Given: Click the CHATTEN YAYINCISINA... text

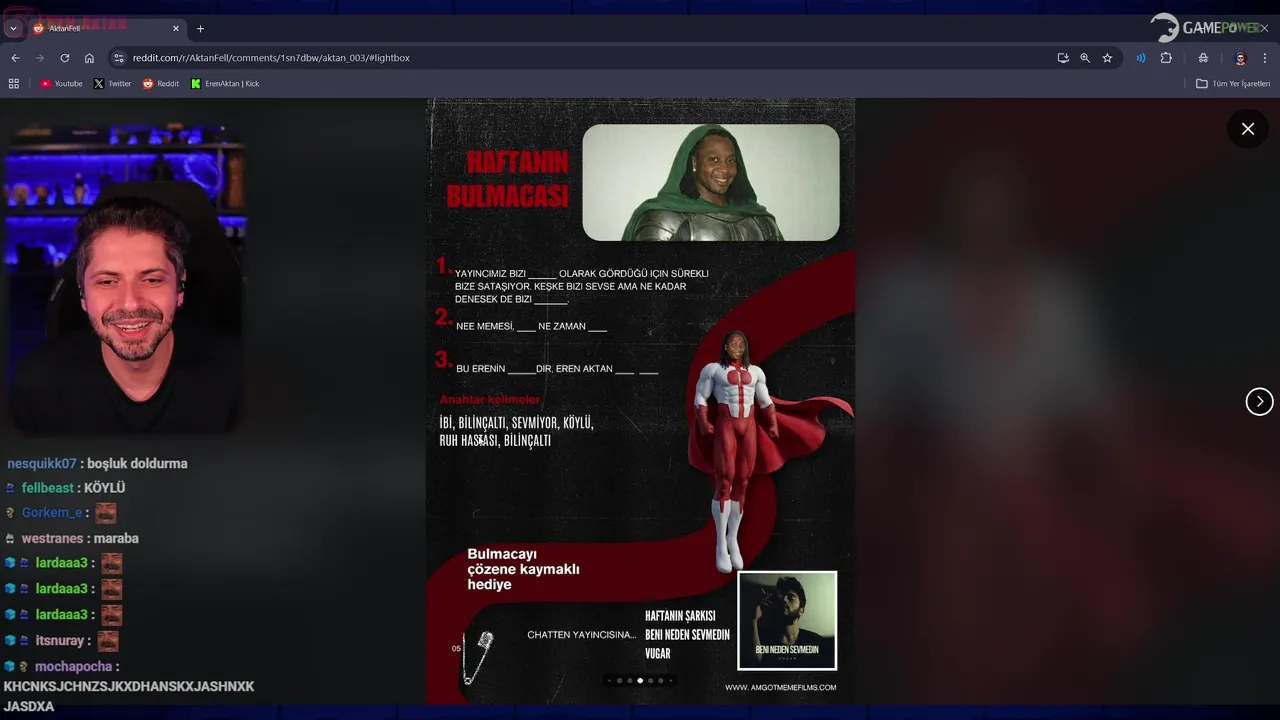Looking at the screenshot, I should click(x=581, y=635).
